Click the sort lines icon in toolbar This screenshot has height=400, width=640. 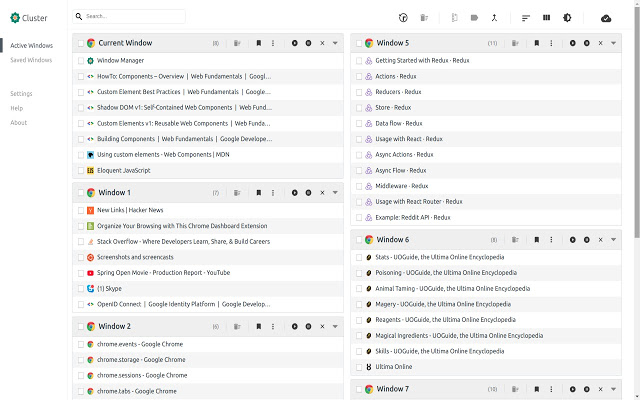526,17
